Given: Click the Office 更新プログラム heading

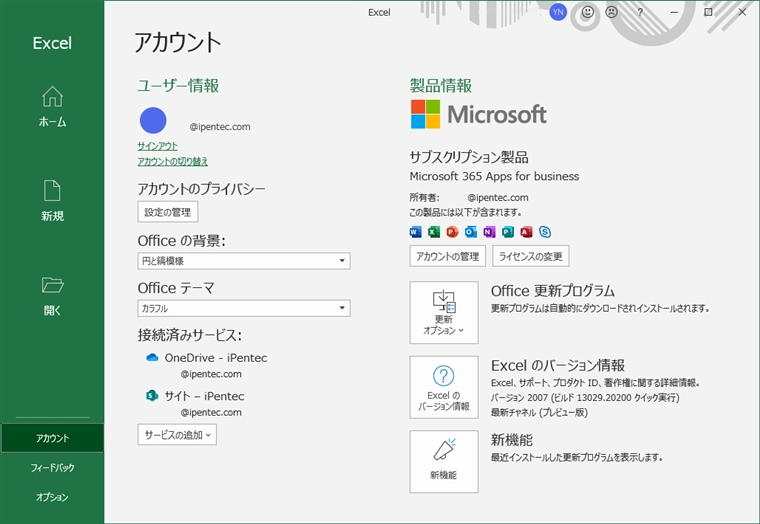Looking at the screenshot, I should [553, 291].
